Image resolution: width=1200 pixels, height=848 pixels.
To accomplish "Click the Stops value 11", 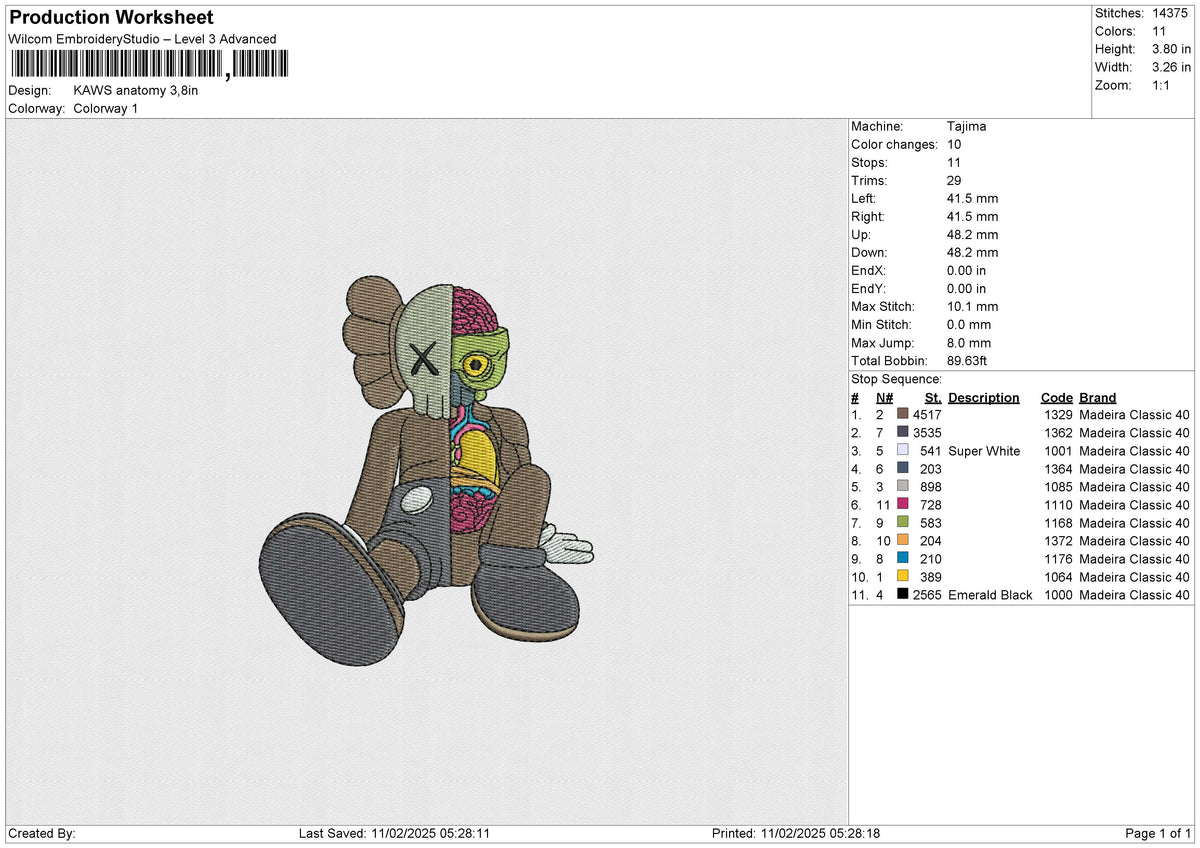I will coord(954,162).
